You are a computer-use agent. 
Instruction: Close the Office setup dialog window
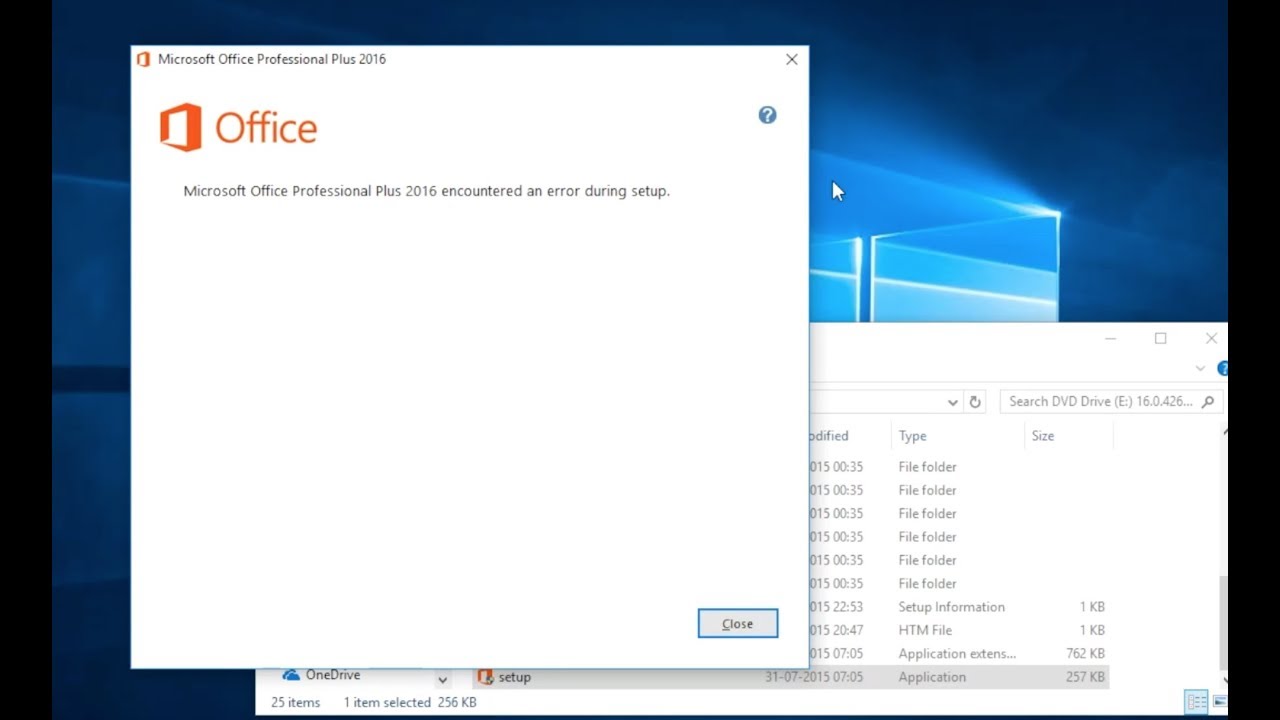pos(792,59)
